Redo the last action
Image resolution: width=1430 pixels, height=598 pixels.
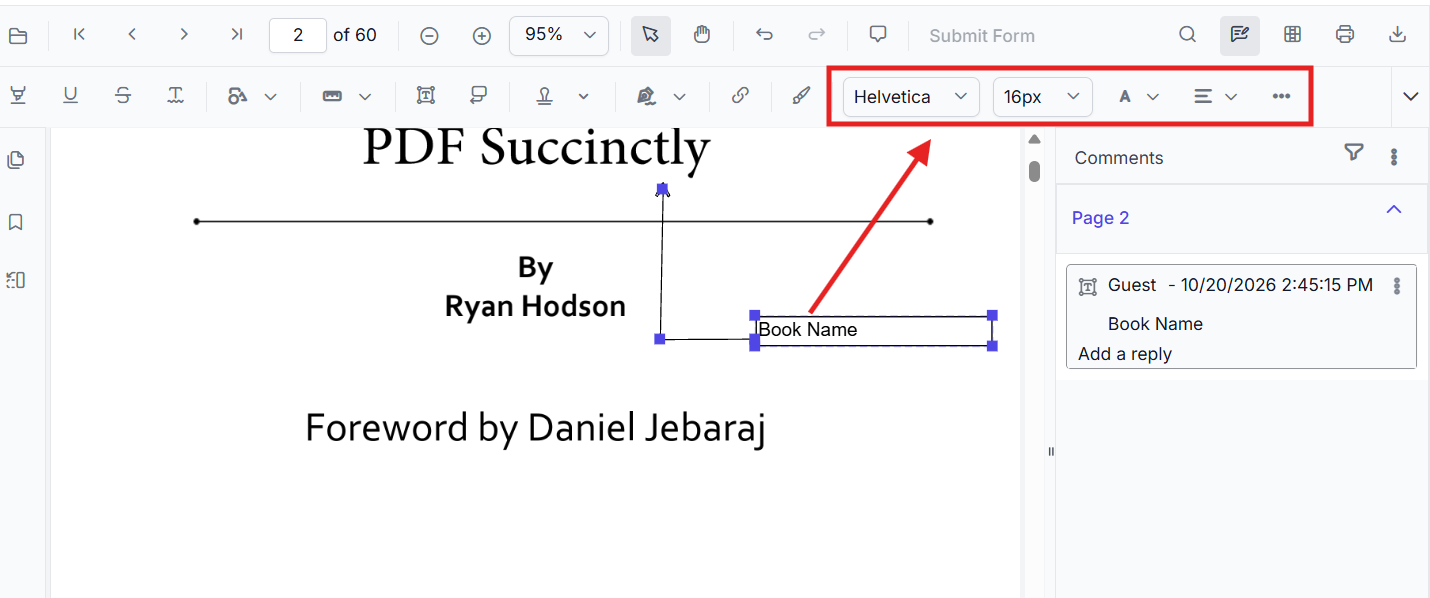pos(817,35)
